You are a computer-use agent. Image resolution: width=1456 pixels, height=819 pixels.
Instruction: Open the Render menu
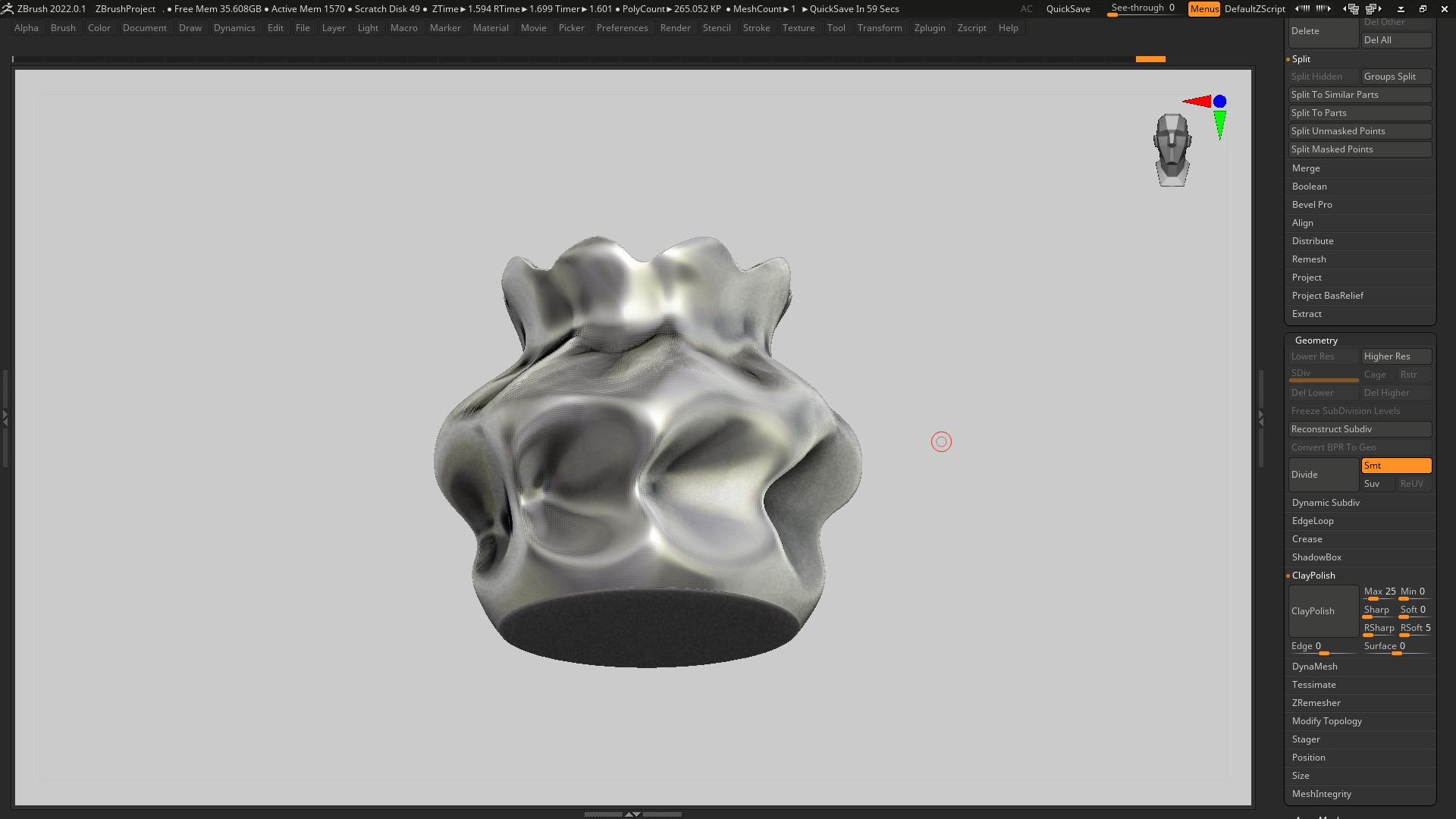coord(675,28)
